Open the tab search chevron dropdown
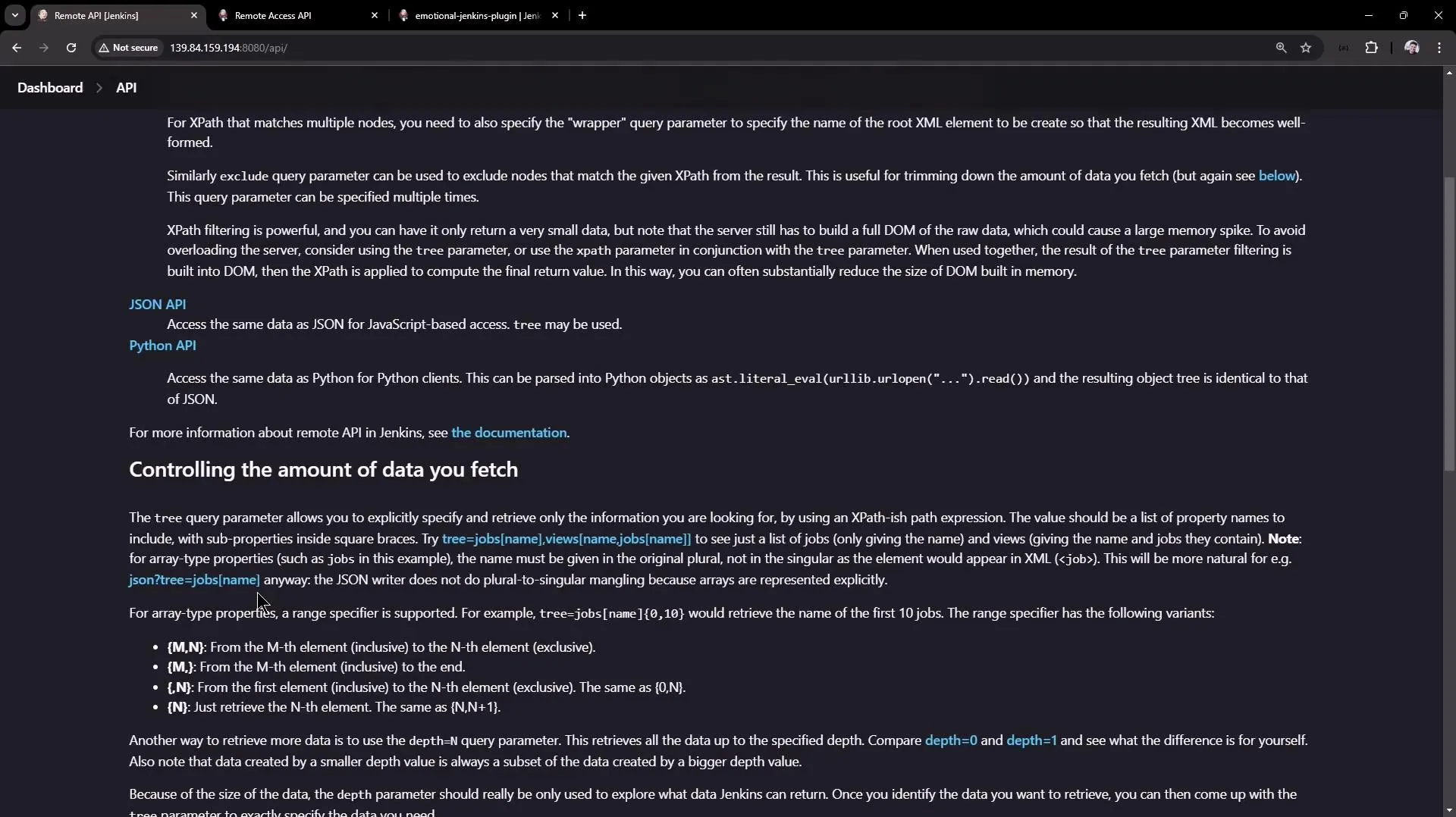 [x=14, y=15]
